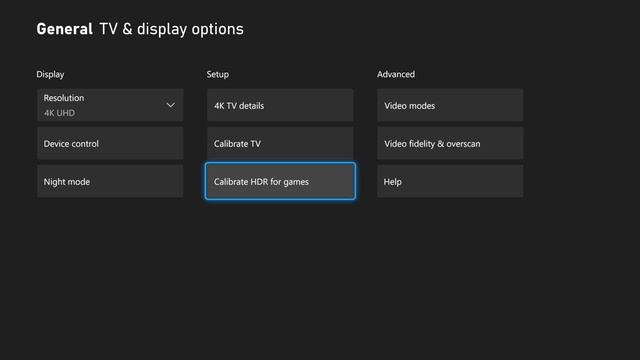Select Calibrate HDR for games

pos(280,181)
